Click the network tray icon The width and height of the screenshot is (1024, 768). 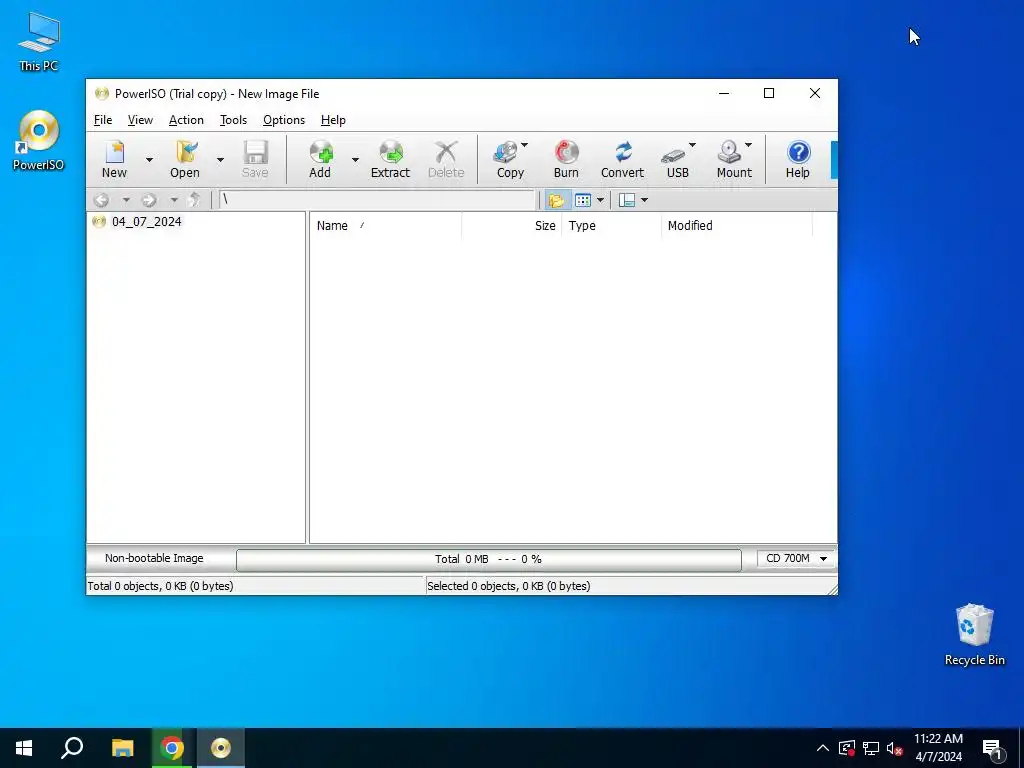coord(871,748)
